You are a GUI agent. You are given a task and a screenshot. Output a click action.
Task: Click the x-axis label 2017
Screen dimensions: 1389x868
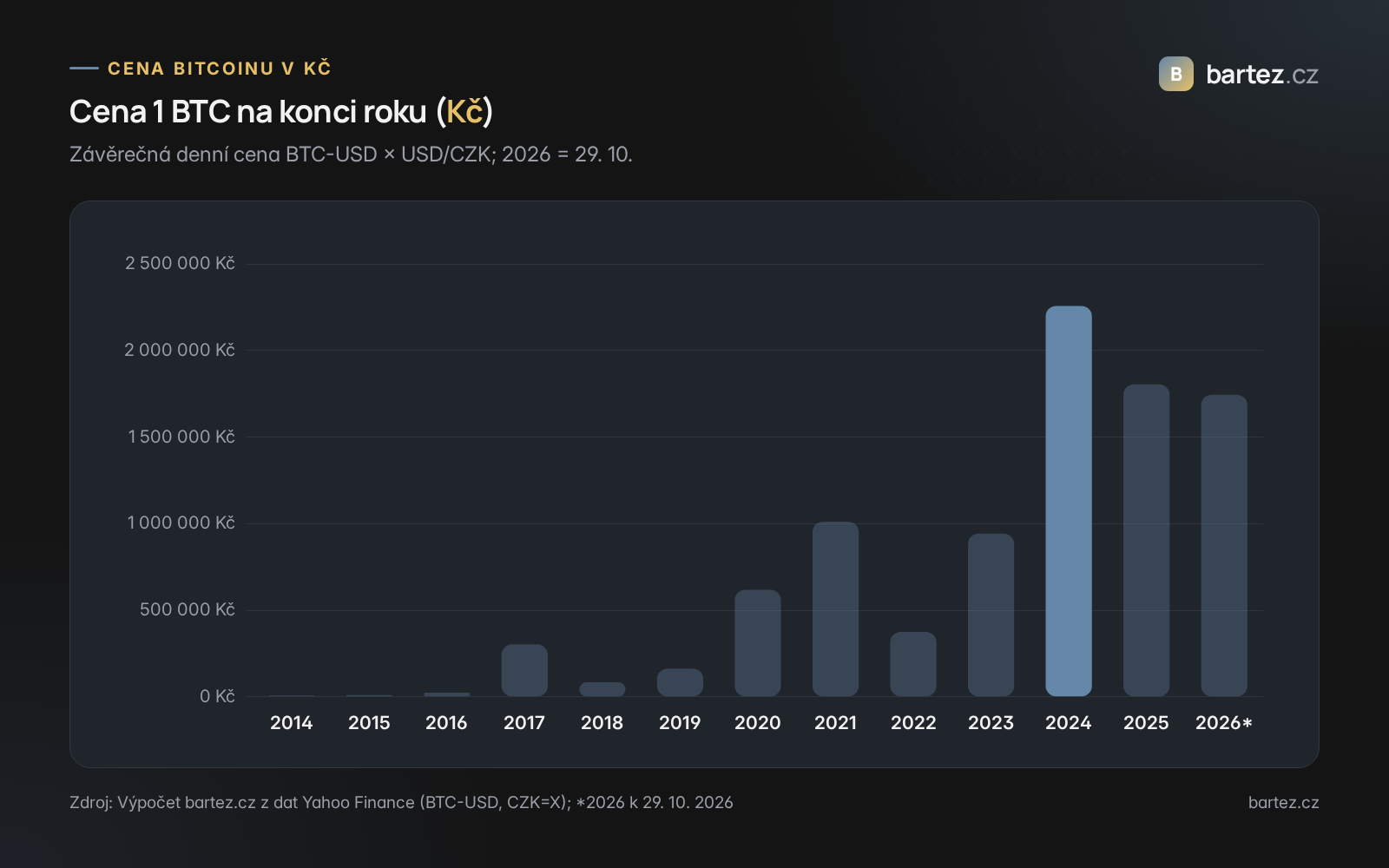(x=524, y=723)
